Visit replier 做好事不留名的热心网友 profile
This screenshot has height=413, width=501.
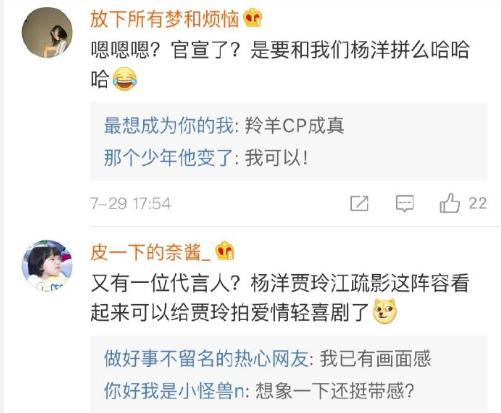206,359
